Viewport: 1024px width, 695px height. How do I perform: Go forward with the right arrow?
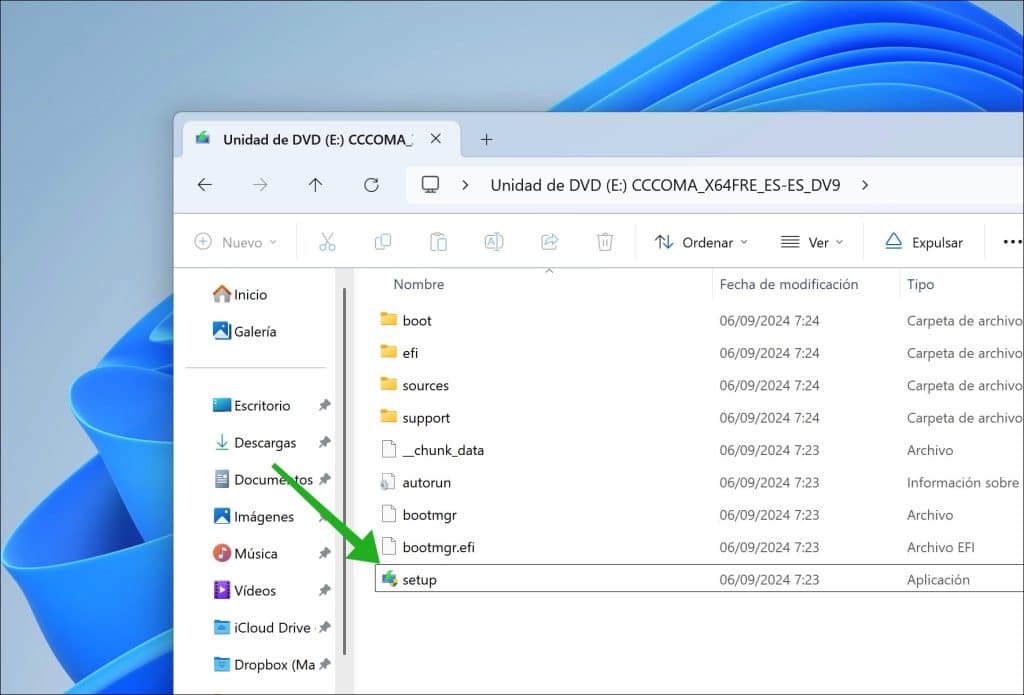(x=260, y=185)
